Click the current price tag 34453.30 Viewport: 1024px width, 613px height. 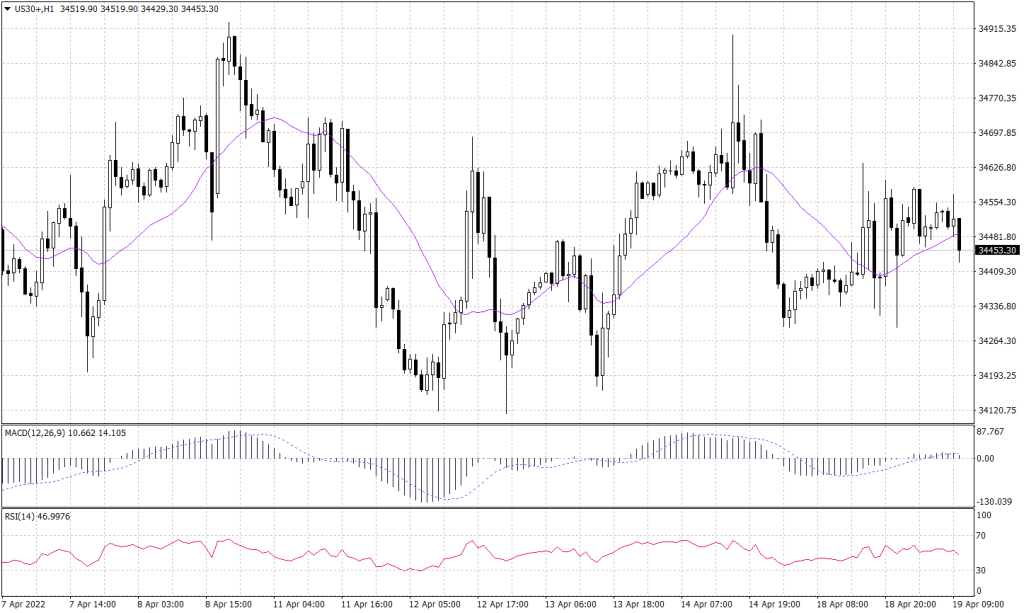coord(997,250)
